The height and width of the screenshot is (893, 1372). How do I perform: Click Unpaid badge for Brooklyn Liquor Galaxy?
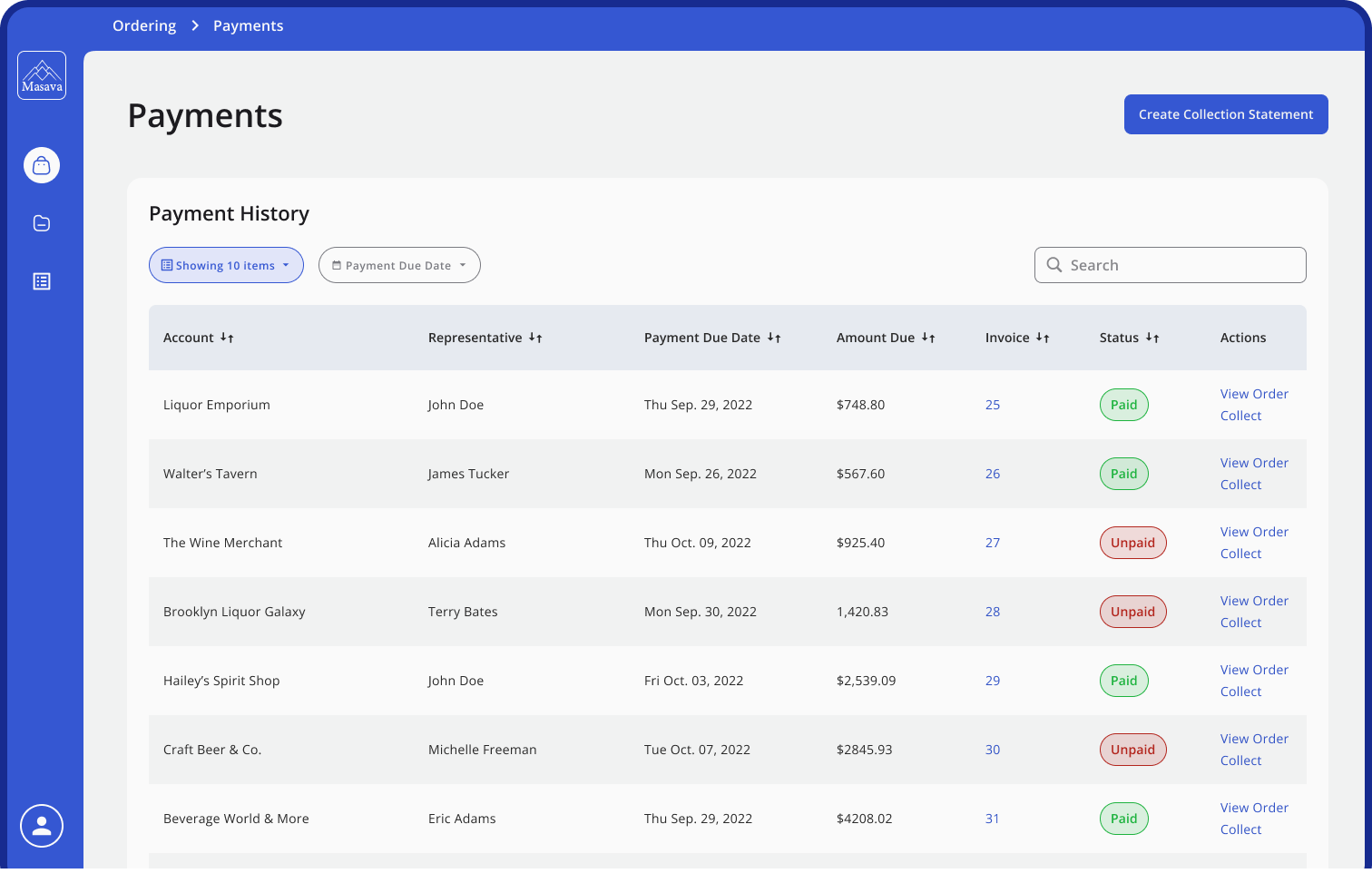pyautogui.click(x=1133, y=612)
